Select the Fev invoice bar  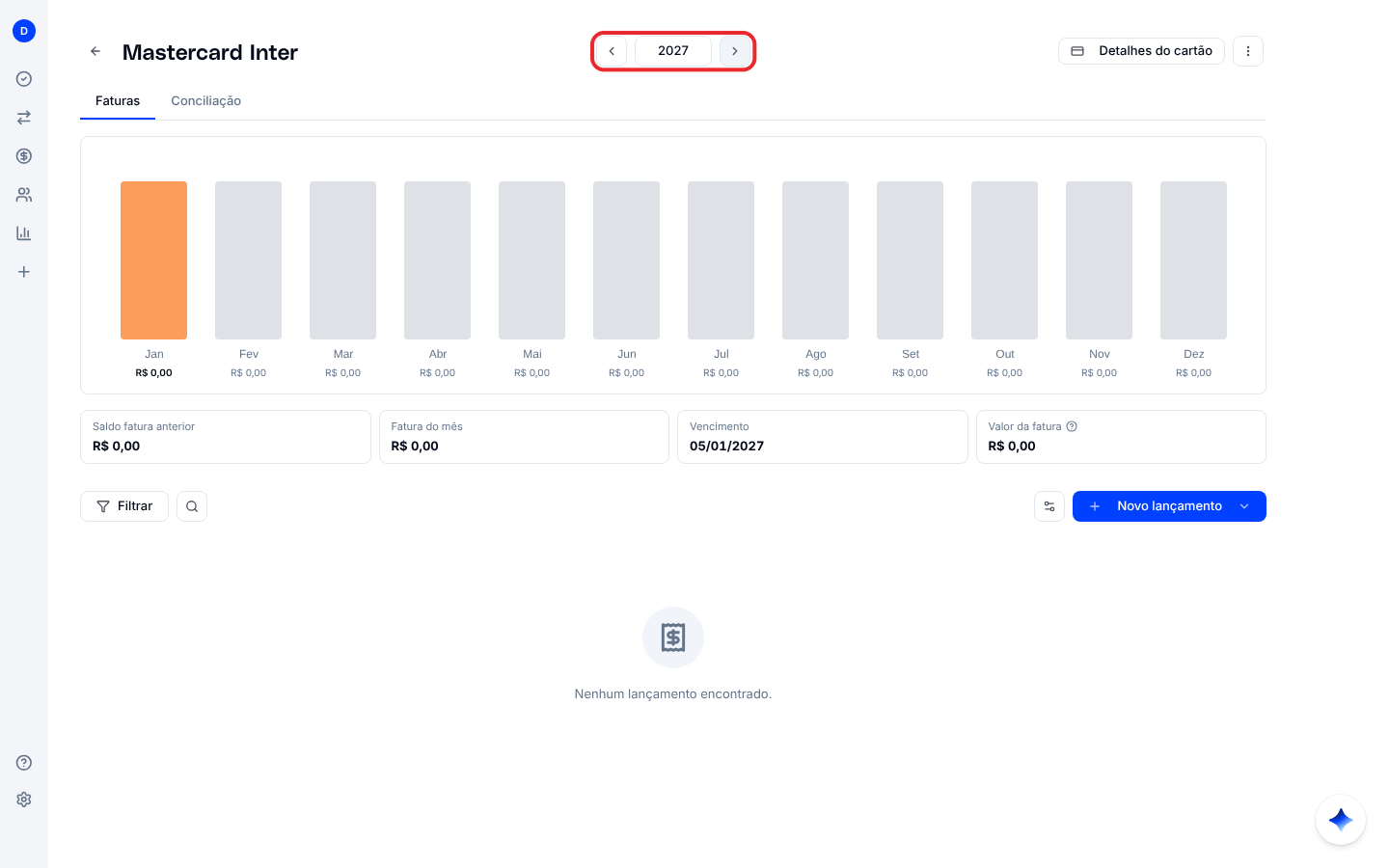coord(249,260)
